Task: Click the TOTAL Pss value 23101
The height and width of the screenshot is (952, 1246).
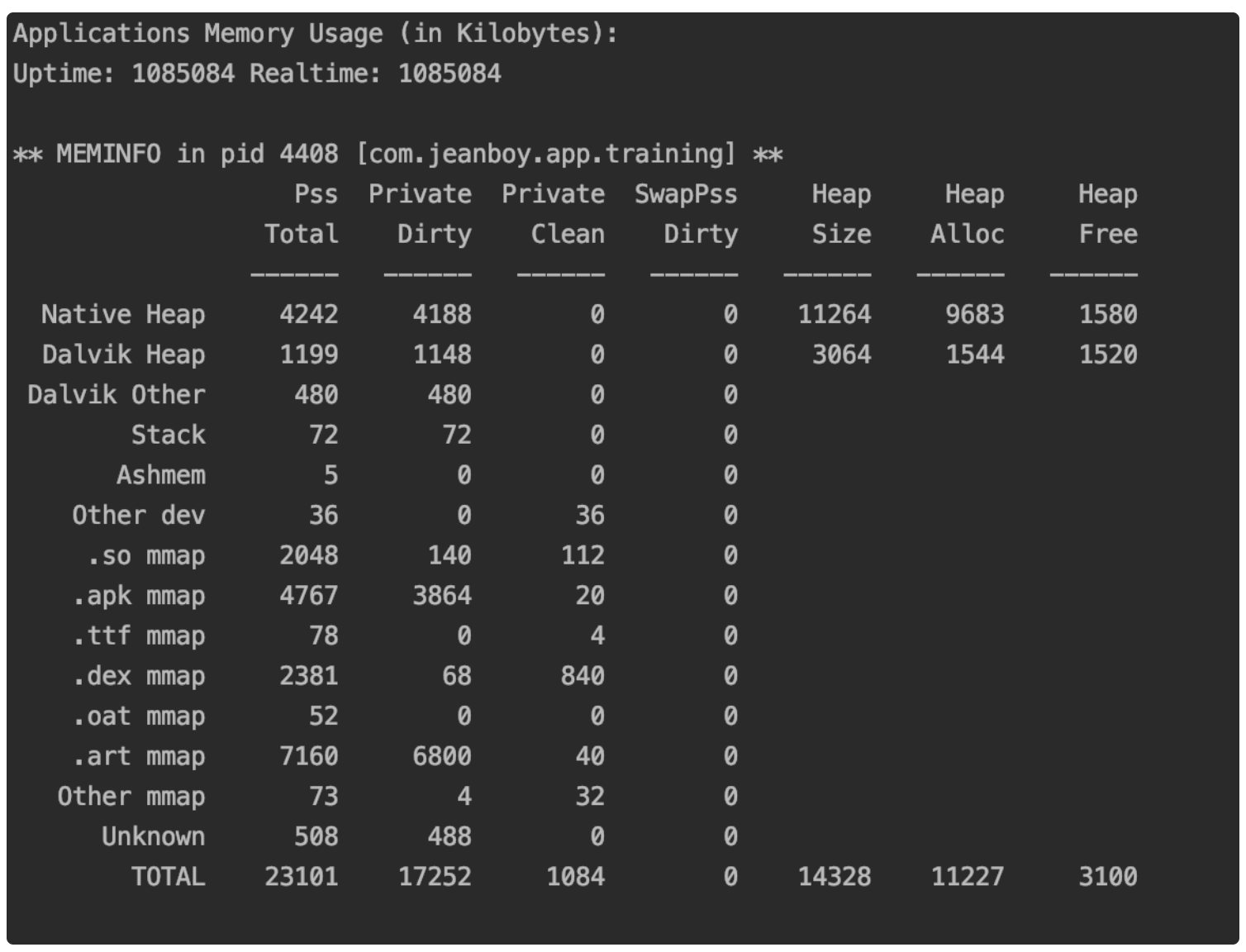Action: [x=302, y=877]
